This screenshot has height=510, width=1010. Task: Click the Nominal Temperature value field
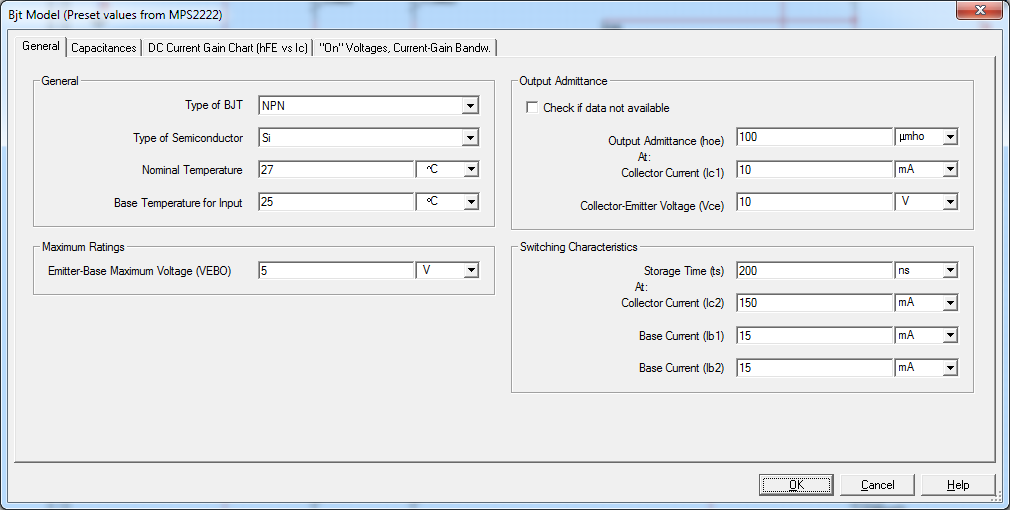(x=336, y=169)
